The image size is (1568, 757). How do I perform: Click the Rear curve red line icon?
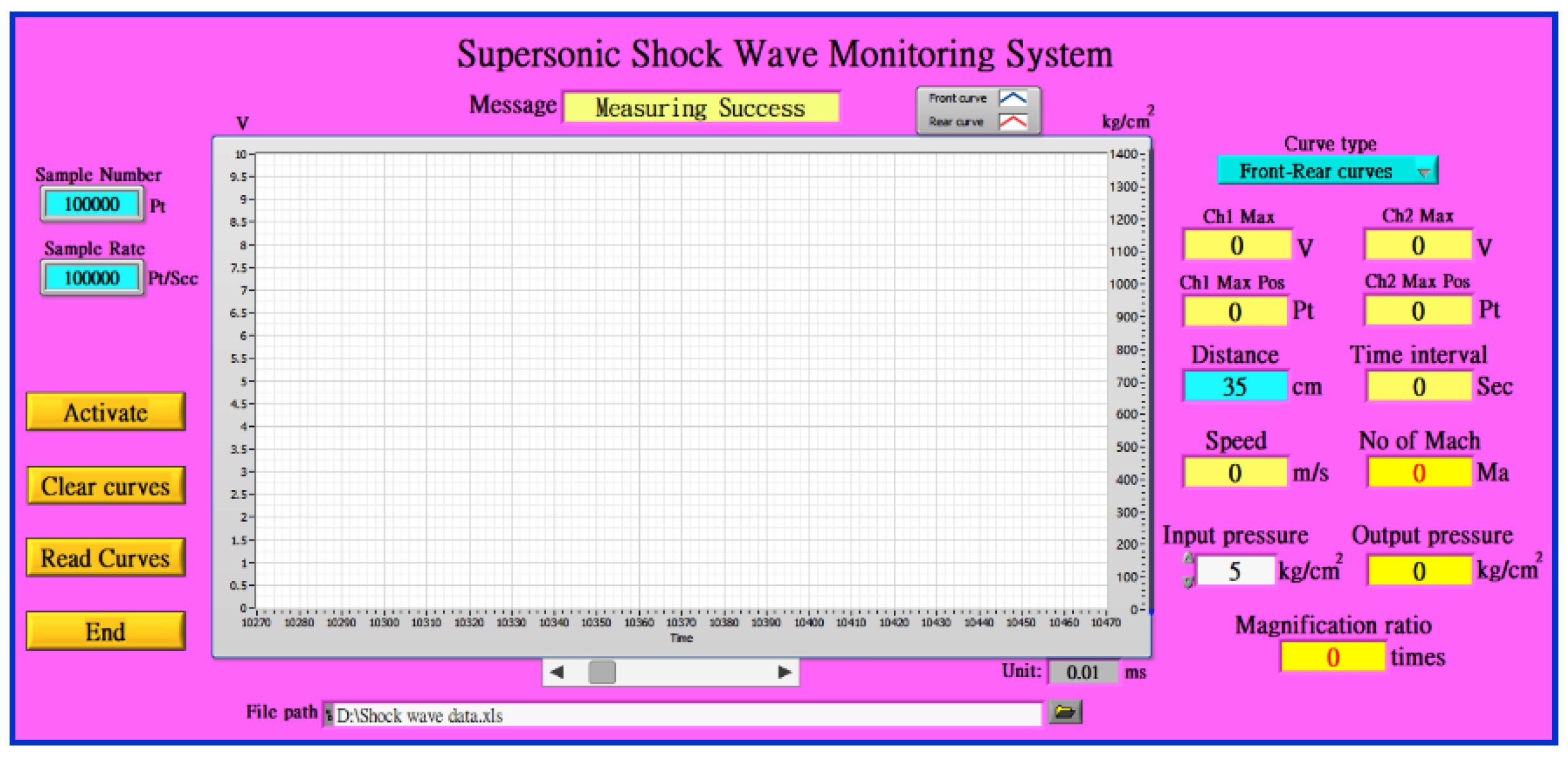(x=1013, y=122)
